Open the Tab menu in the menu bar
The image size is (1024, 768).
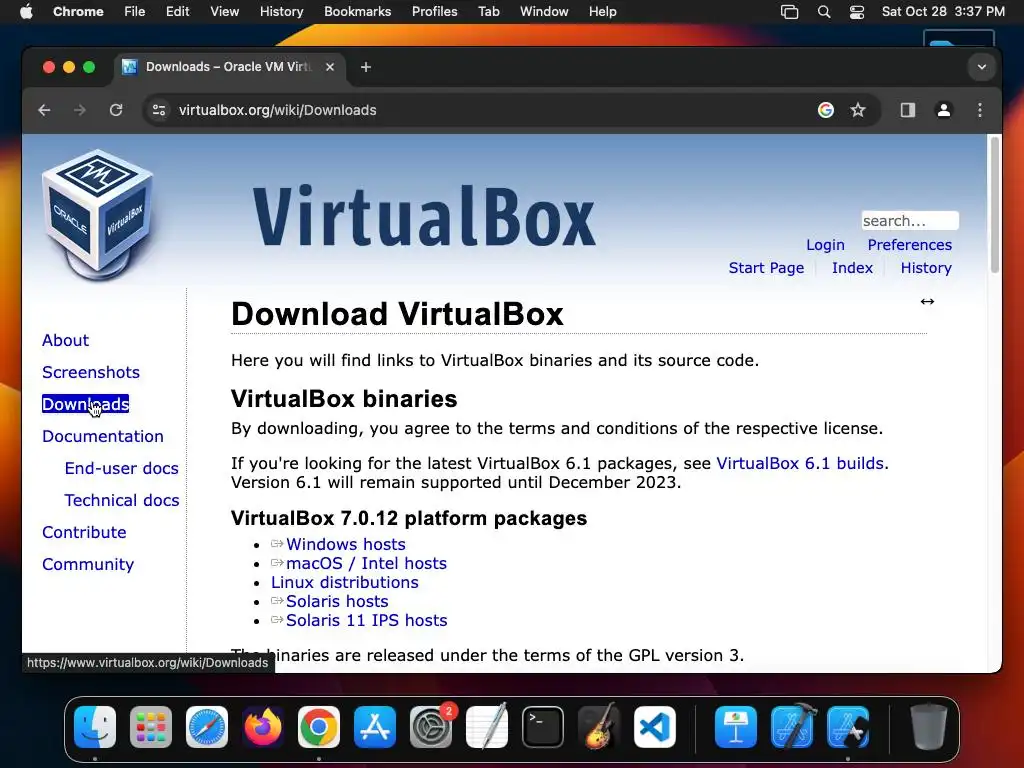click(488, 12)
